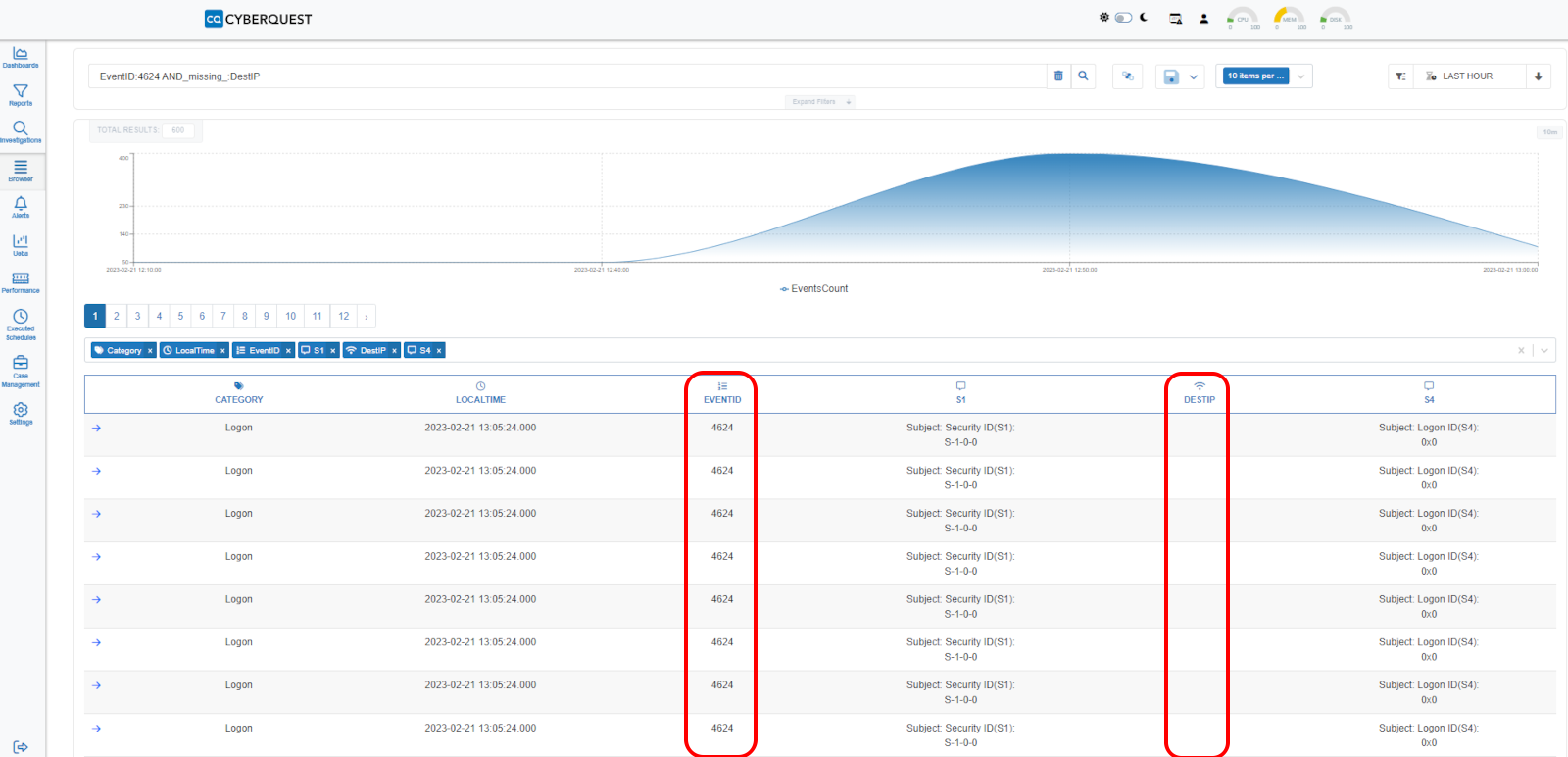Image resolution: width=1568 pixels, height=757 pixels.
Task: Open Reports from the sidebar
Action: pos(21,95)
